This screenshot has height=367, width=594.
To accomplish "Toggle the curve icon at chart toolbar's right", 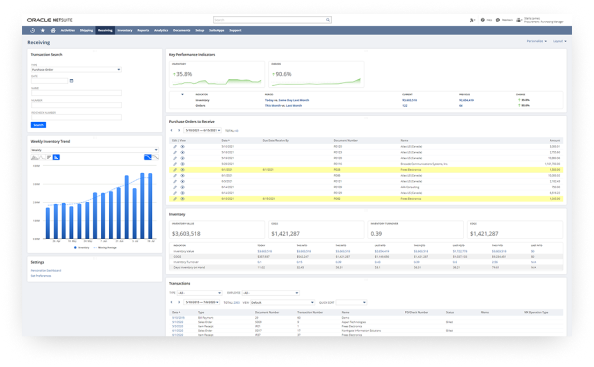I will tap(155, 157).
